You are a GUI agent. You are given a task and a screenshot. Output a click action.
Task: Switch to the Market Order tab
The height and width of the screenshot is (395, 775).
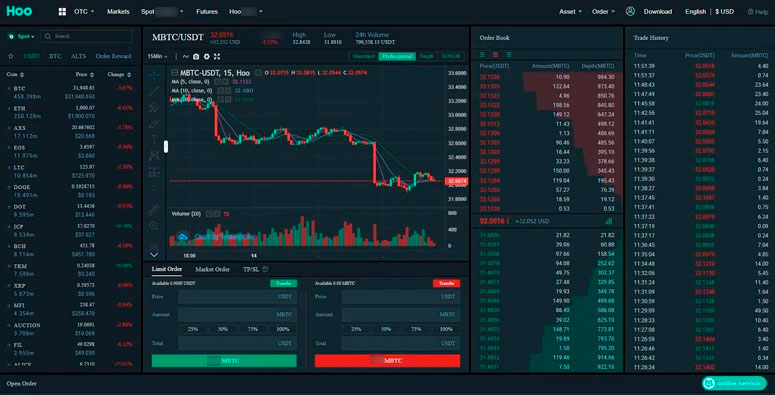coord(212,269)
